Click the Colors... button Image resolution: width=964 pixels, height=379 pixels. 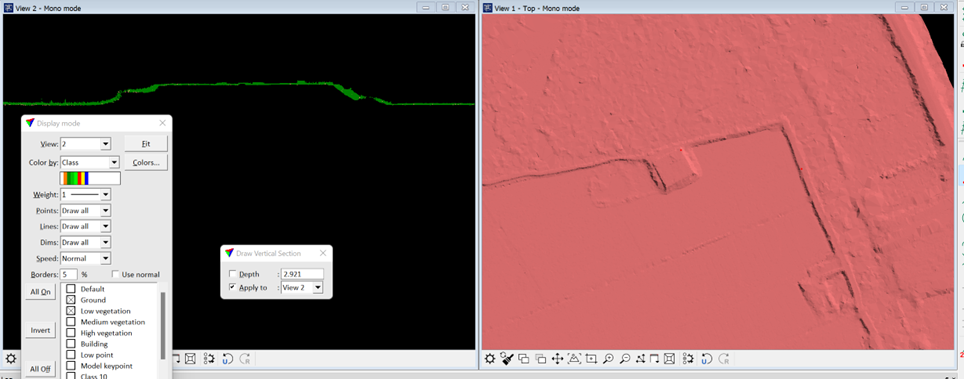[146, 163]
